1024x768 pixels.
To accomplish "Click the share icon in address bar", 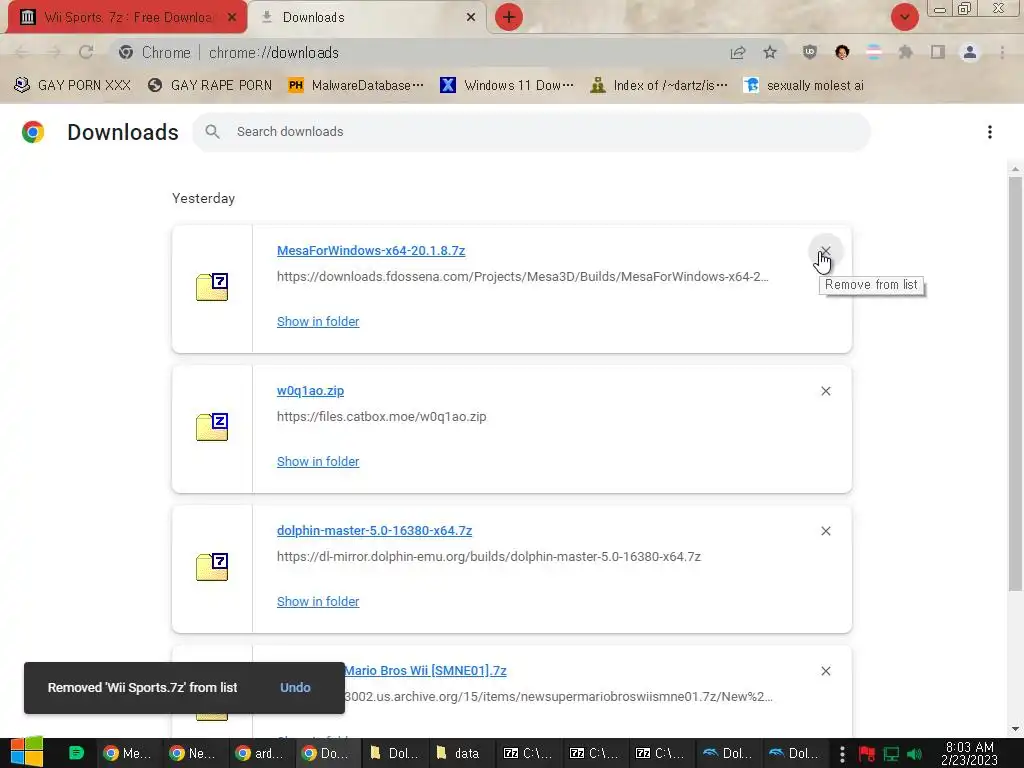I will point(738,52).
